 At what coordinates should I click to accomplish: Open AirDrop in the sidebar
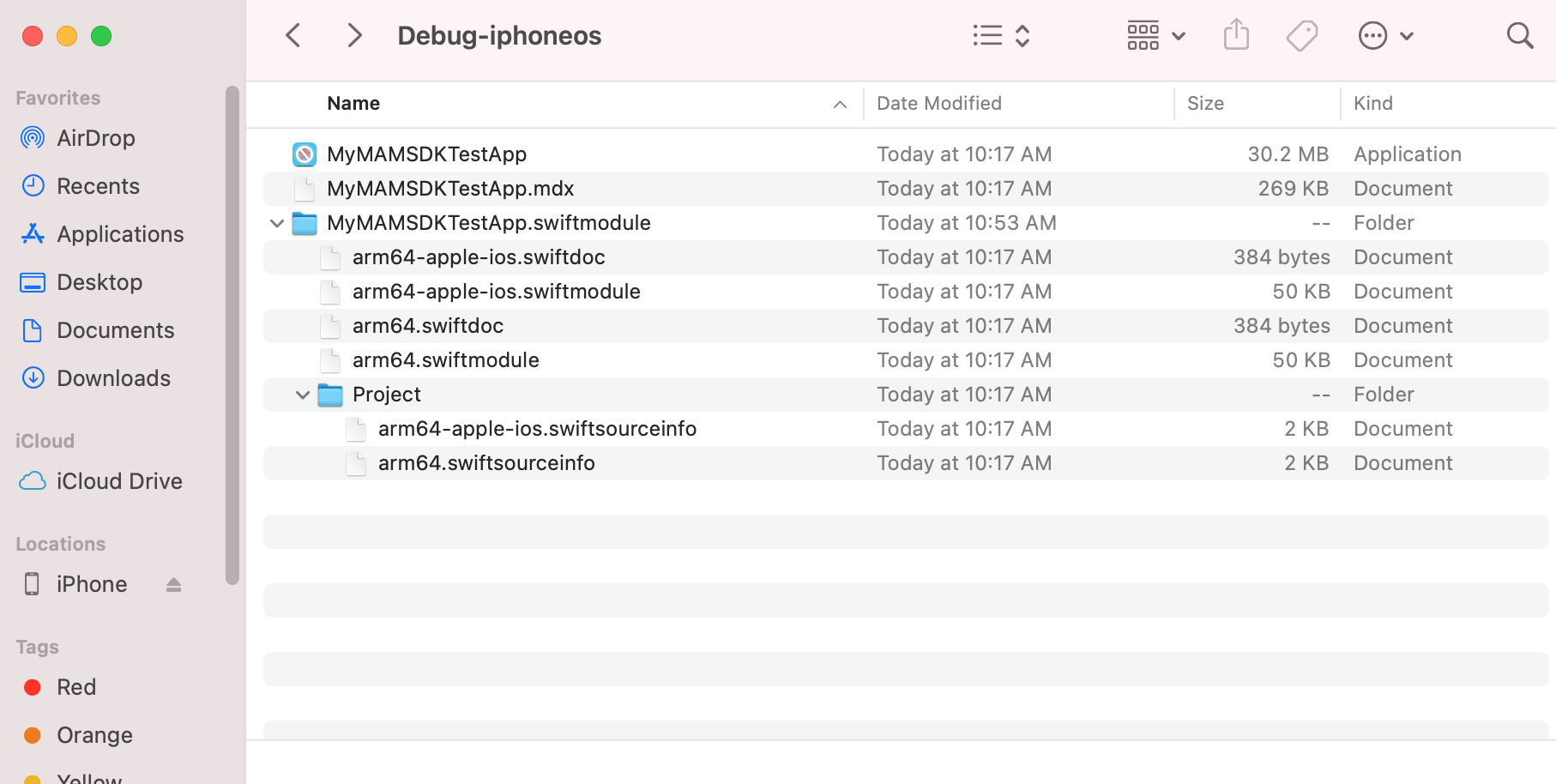click(x=95, y=138)
